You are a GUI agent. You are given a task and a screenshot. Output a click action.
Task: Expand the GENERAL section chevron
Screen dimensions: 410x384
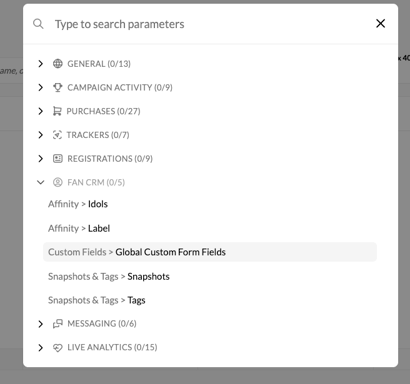41,63
